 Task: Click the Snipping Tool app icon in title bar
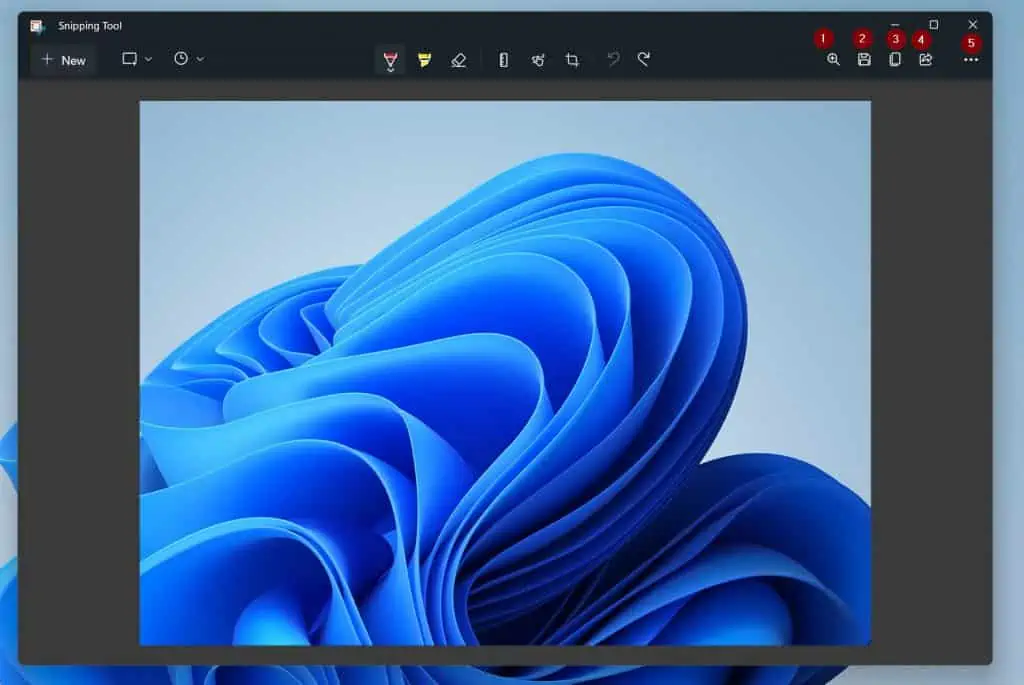tap(38, 26)
